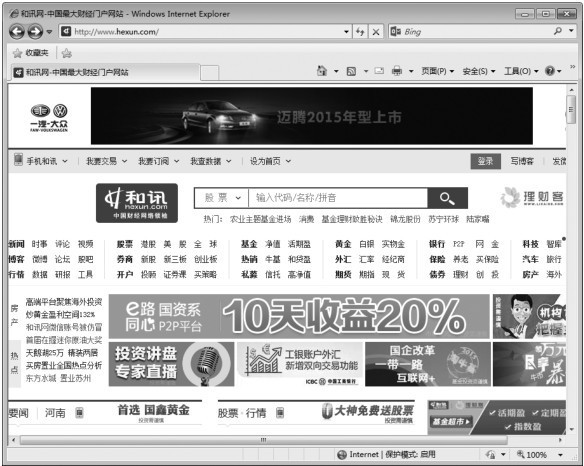Click the 迈腾2015年型上市 car banner
Screen dimensions: 584x466
point(312,116)
